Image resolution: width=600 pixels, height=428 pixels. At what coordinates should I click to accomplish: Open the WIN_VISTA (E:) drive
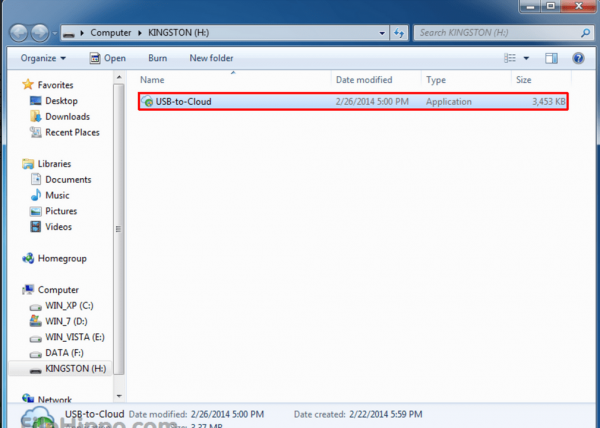[x=75, y=337]
